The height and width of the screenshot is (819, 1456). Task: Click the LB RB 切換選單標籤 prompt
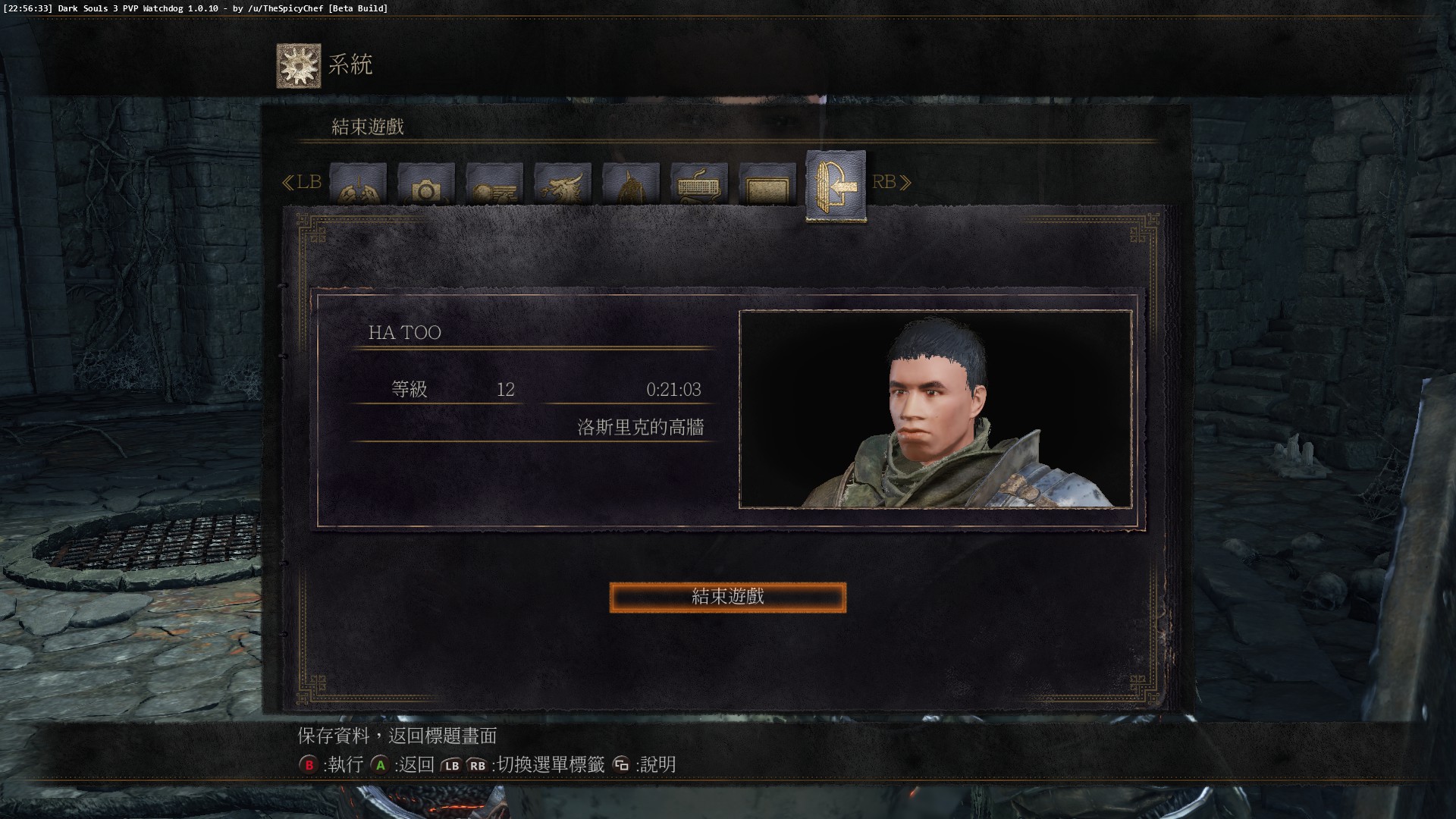click(x=522, y=764)
